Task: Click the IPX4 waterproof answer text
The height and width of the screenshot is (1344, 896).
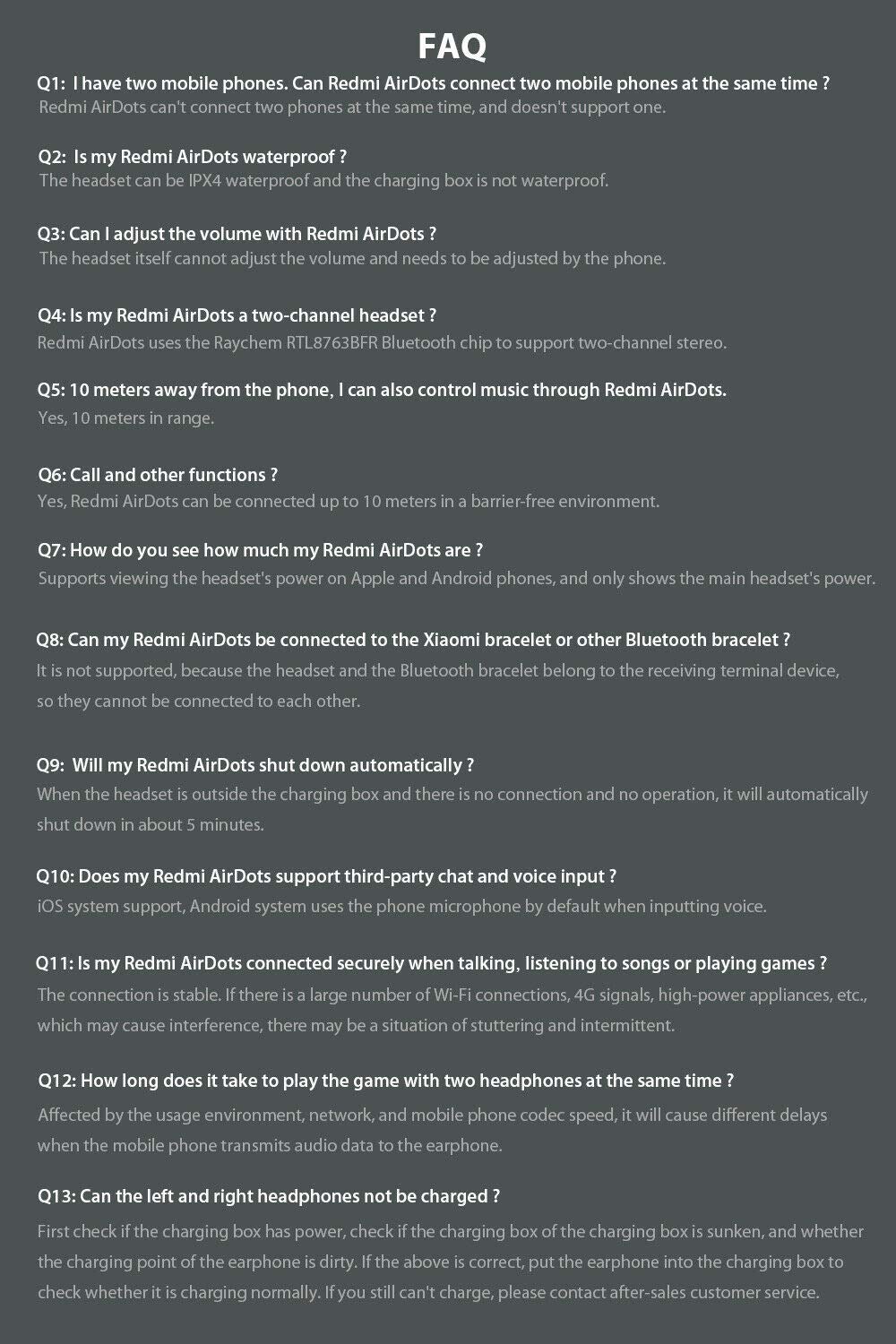Action: (323, 180)
